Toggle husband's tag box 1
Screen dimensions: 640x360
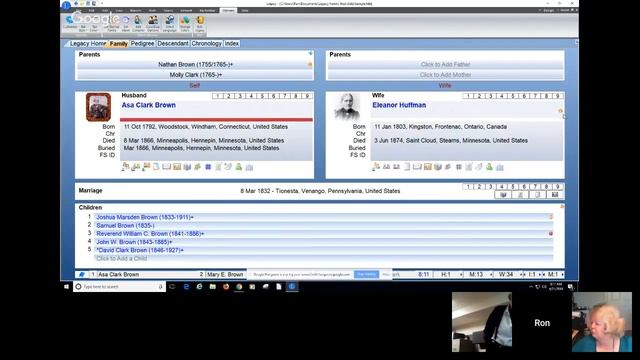pos(218,96)
